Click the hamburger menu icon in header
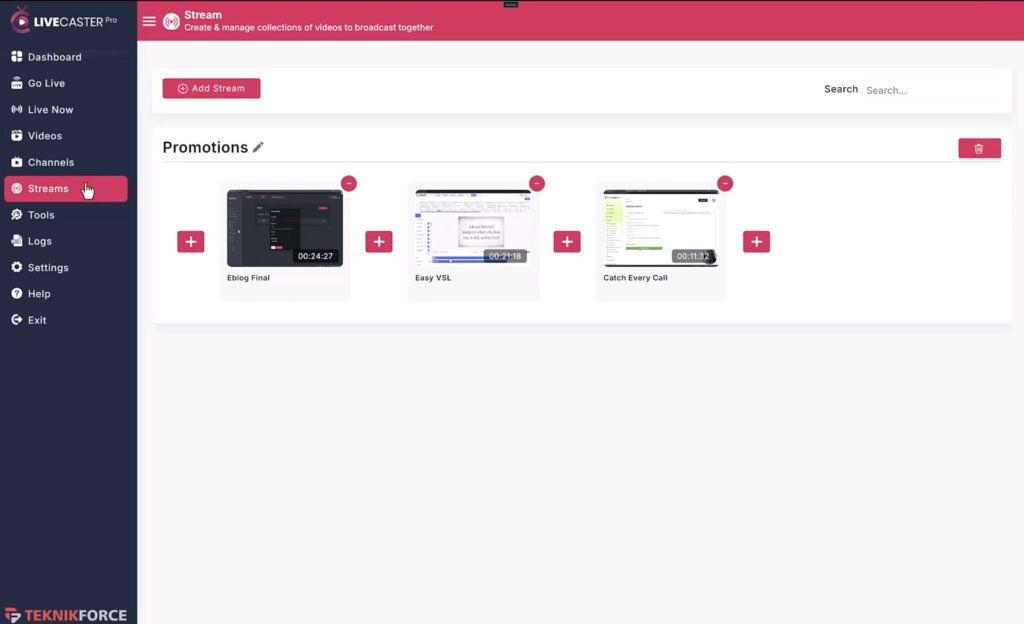Screen dimensions: 1024x624 coord(149,21)
